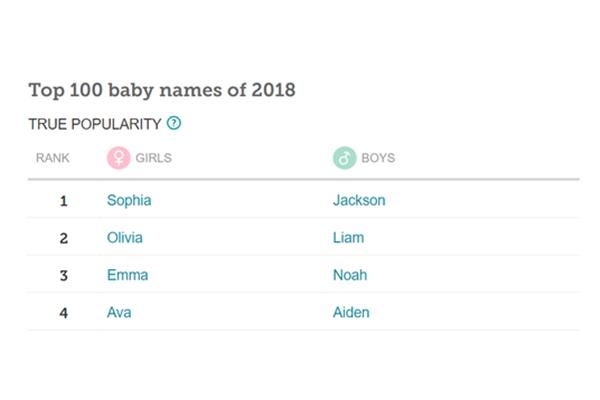Click the Top 100 baby names heading
The width and height of the screenshot is (600, 400).
162,90
